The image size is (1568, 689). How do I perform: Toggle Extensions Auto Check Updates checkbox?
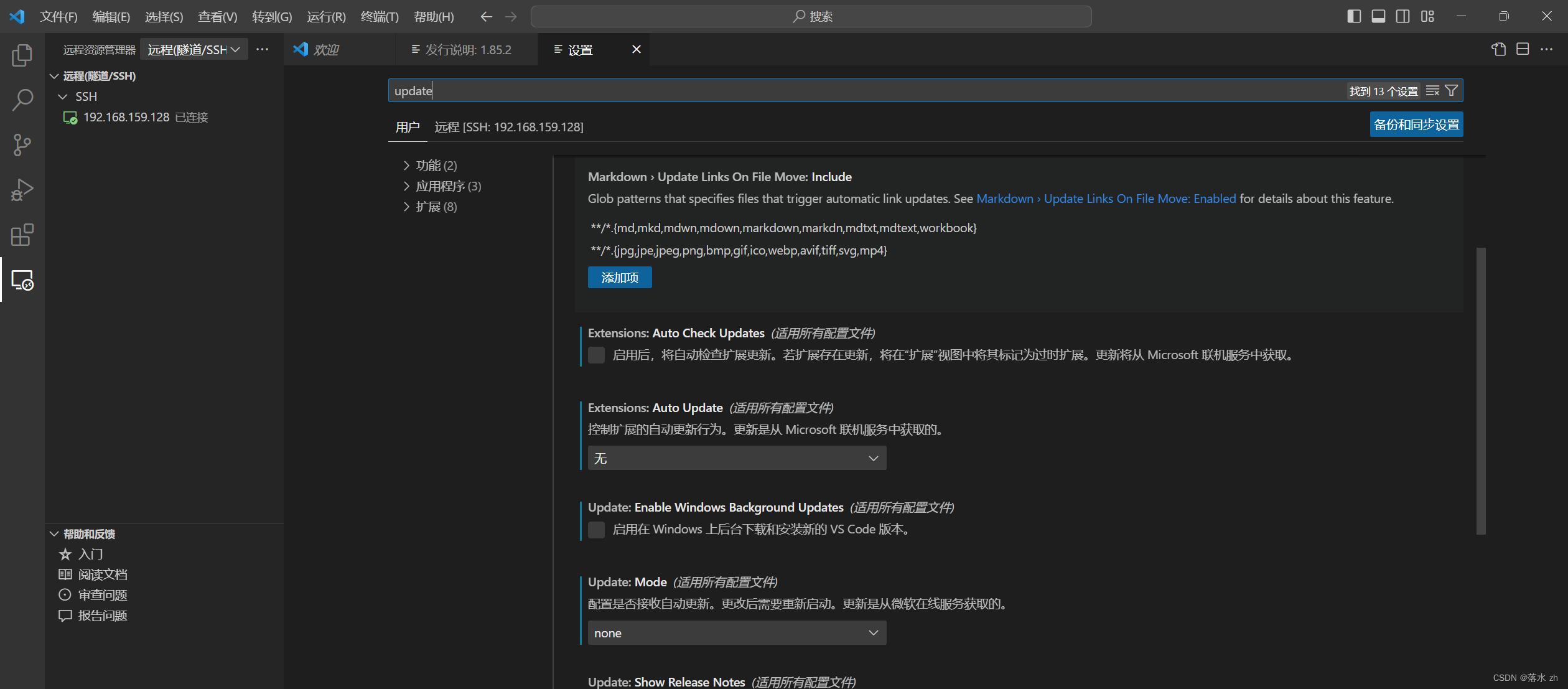pyautogui.click(x=596, y=355)
